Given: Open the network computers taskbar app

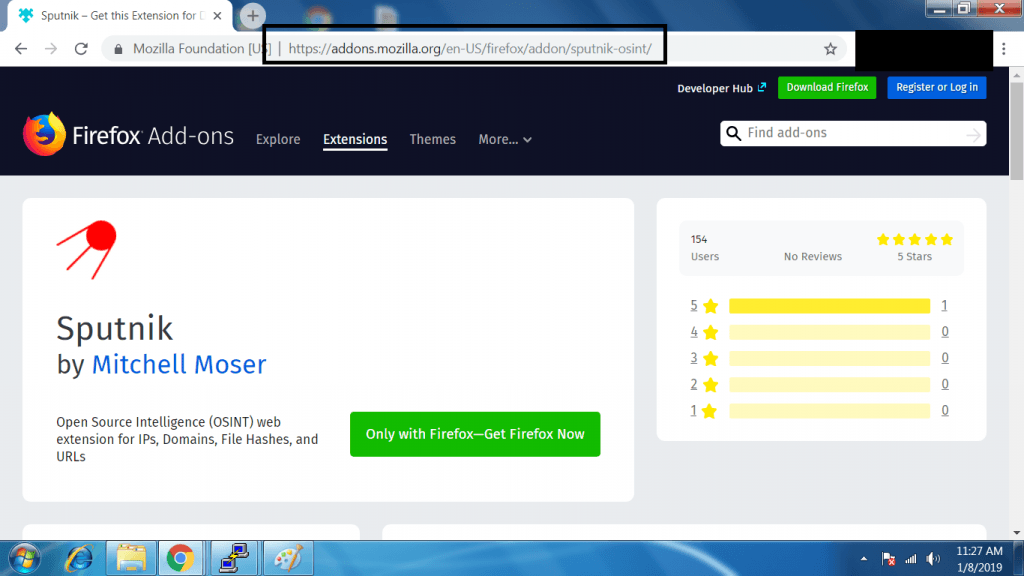Looking at the screenshot, I should 234,559.
